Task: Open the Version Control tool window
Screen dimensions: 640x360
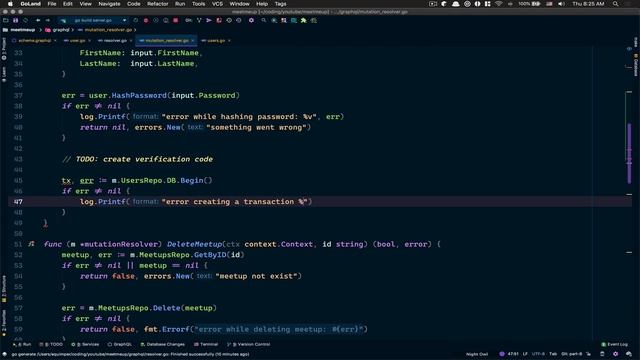Action: tap(248, 344)
